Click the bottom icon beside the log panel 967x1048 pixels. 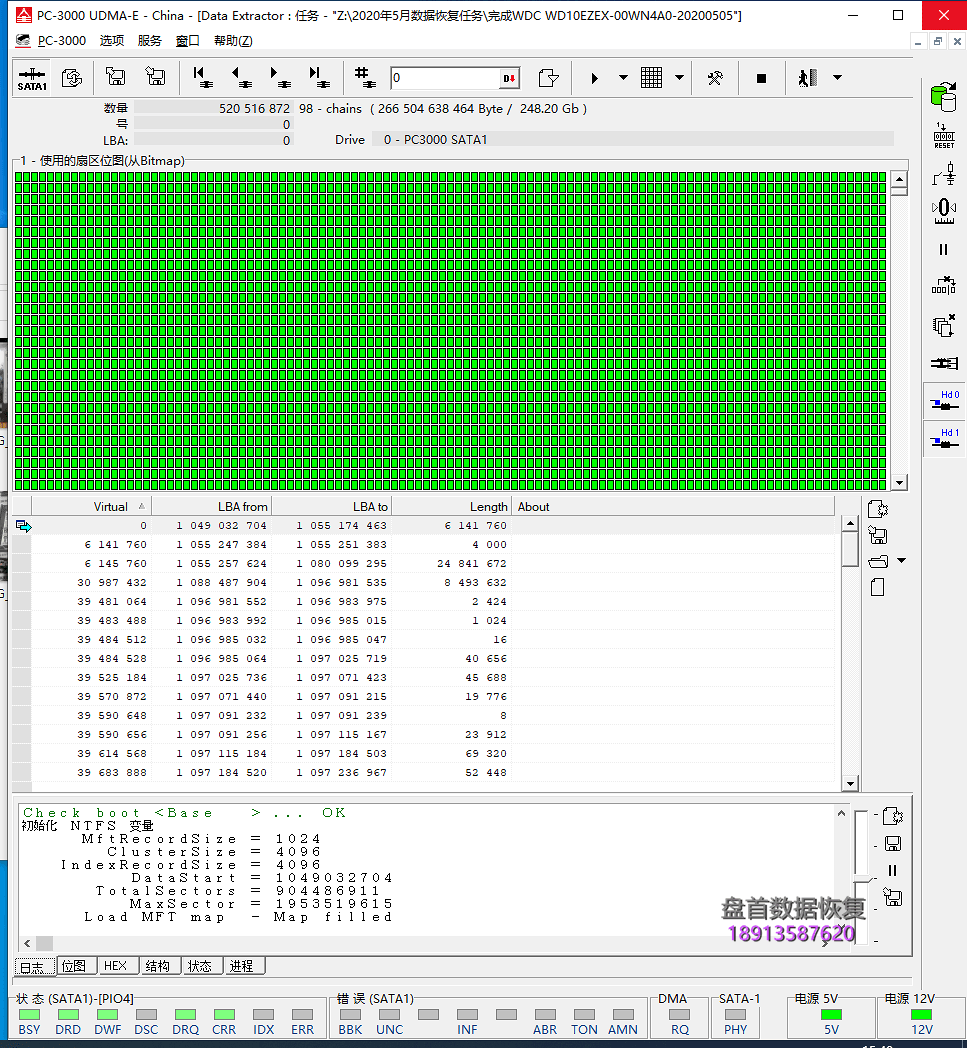(893, 897)
